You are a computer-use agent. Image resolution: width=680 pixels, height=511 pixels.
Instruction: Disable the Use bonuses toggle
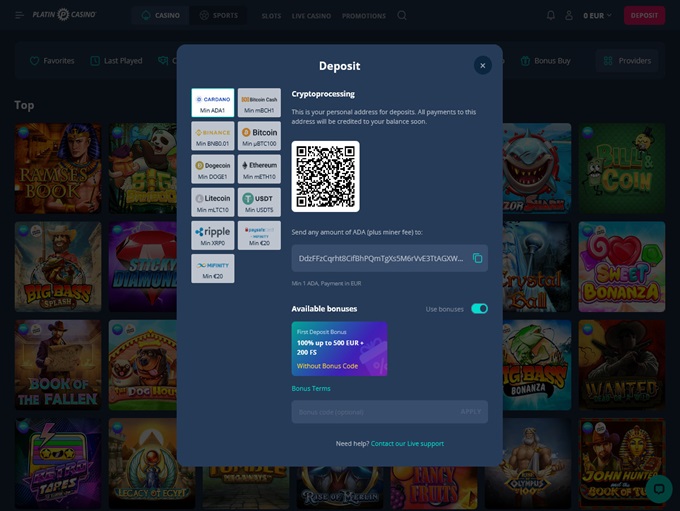click(479, 309)
